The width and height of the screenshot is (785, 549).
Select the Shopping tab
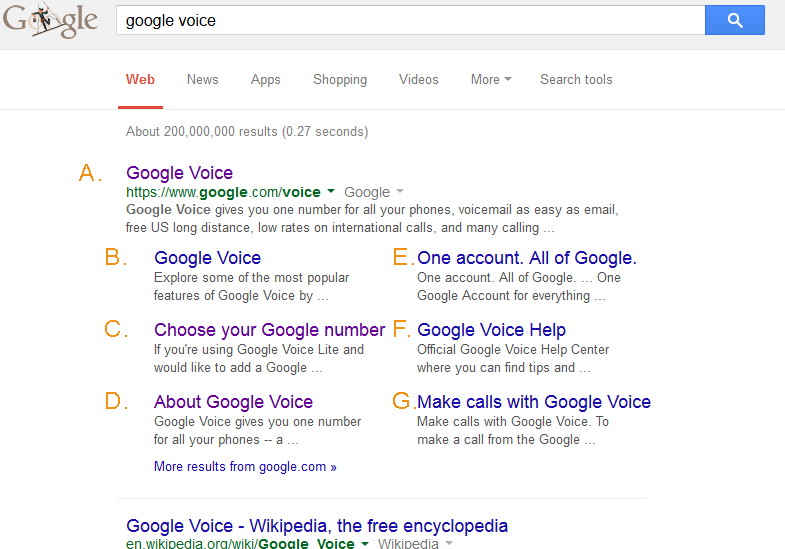(340, 79)
